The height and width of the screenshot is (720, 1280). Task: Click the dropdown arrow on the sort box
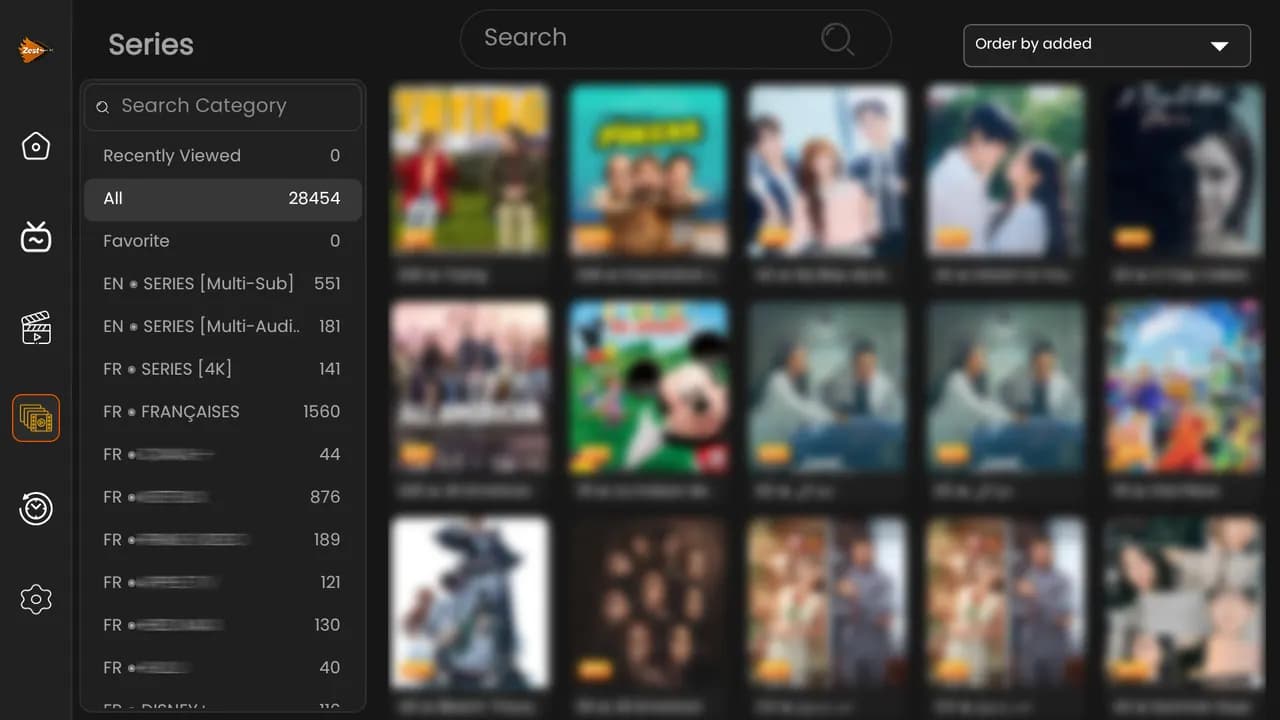1219,46
